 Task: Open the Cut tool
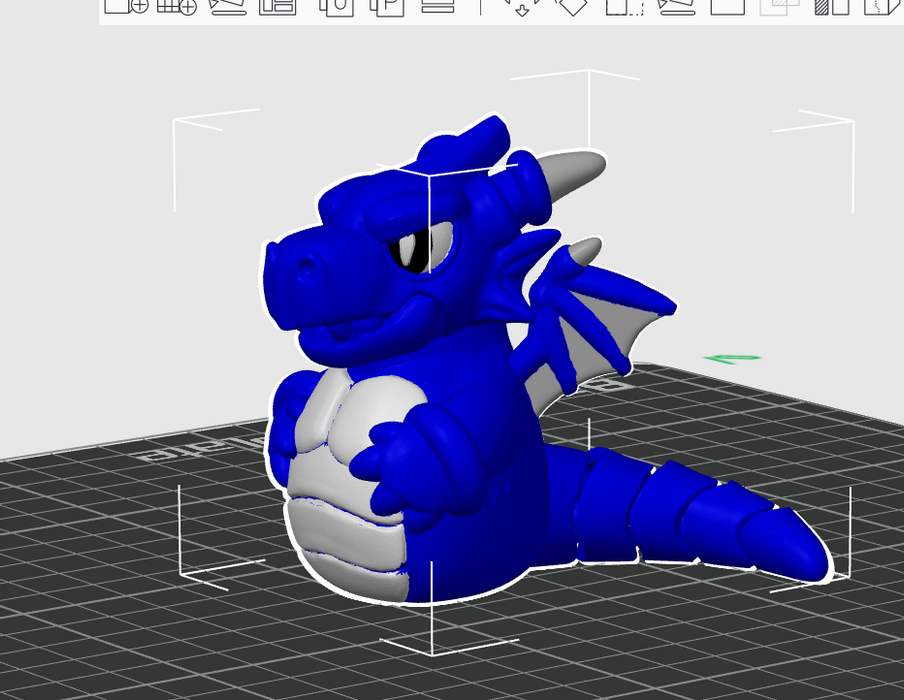[x=727, y=6]
